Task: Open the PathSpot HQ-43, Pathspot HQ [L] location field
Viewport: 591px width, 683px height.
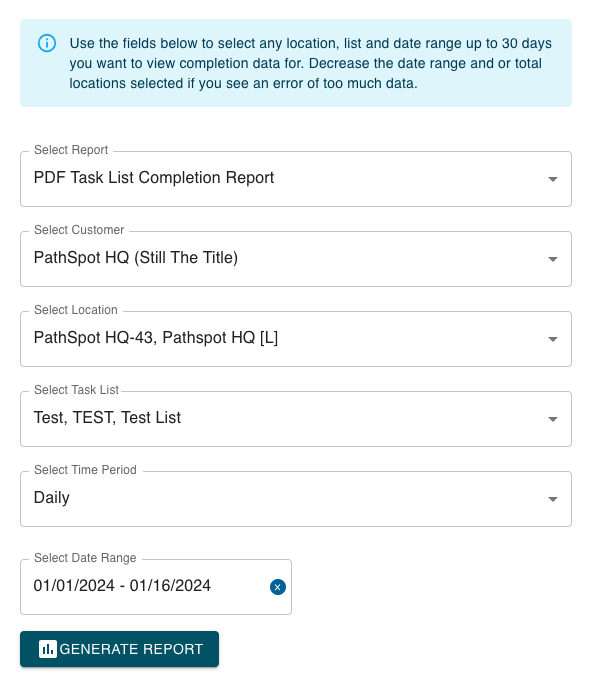Action: pyautogui.click(x=296, y=339)
